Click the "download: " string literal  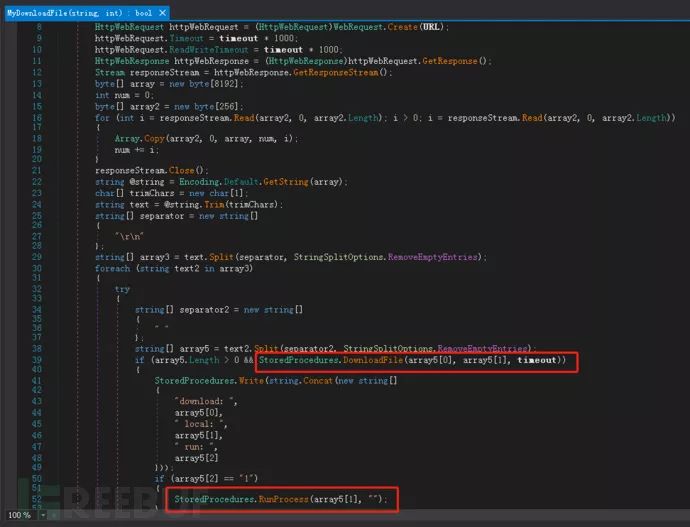(x=206, y=401)
